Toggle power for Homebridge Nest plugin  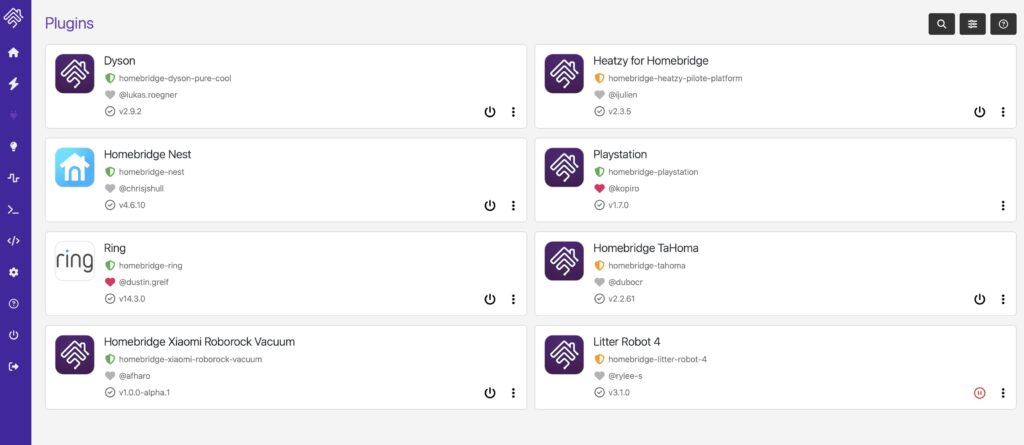pyautogui.click(x=490, y=206)
